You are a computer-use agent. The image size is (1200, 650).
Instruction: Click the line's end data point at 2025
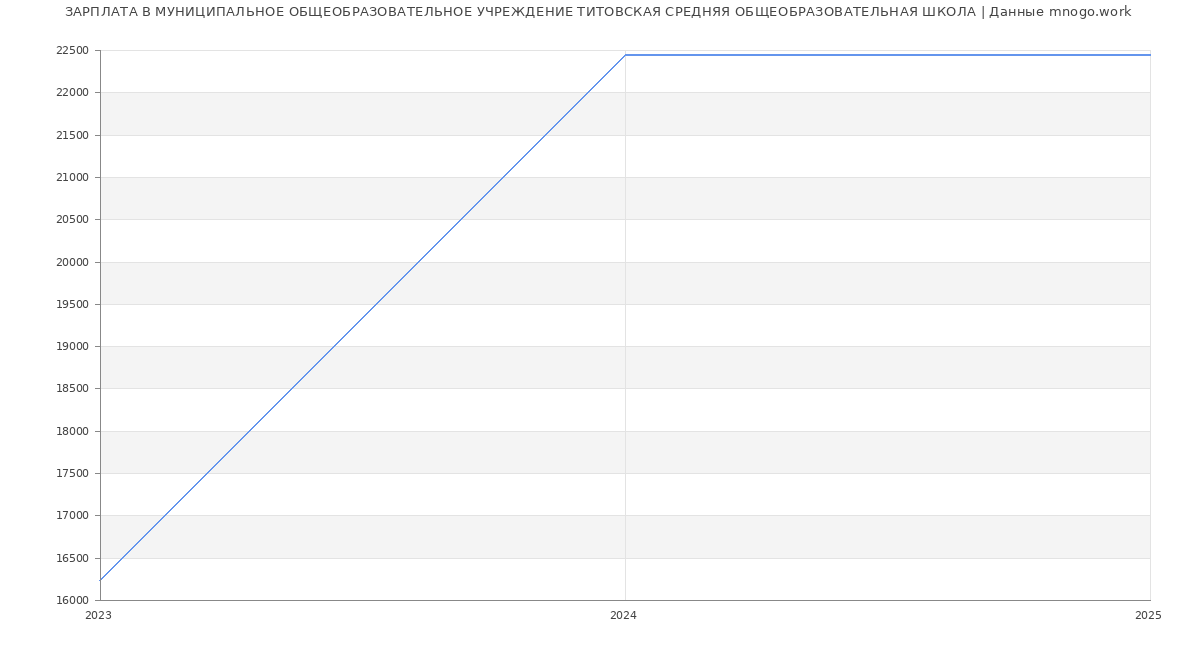[x=1150, y=55]
